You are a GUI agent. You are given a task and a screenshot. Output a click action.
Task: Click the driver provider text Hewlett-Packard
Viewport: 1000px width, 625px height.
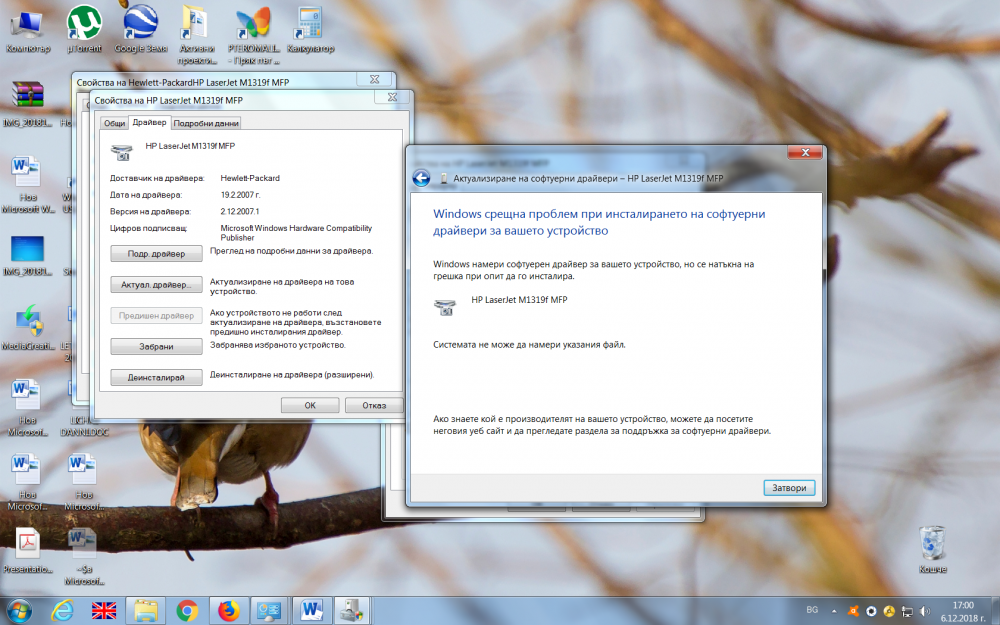click(x=250, y=179)
